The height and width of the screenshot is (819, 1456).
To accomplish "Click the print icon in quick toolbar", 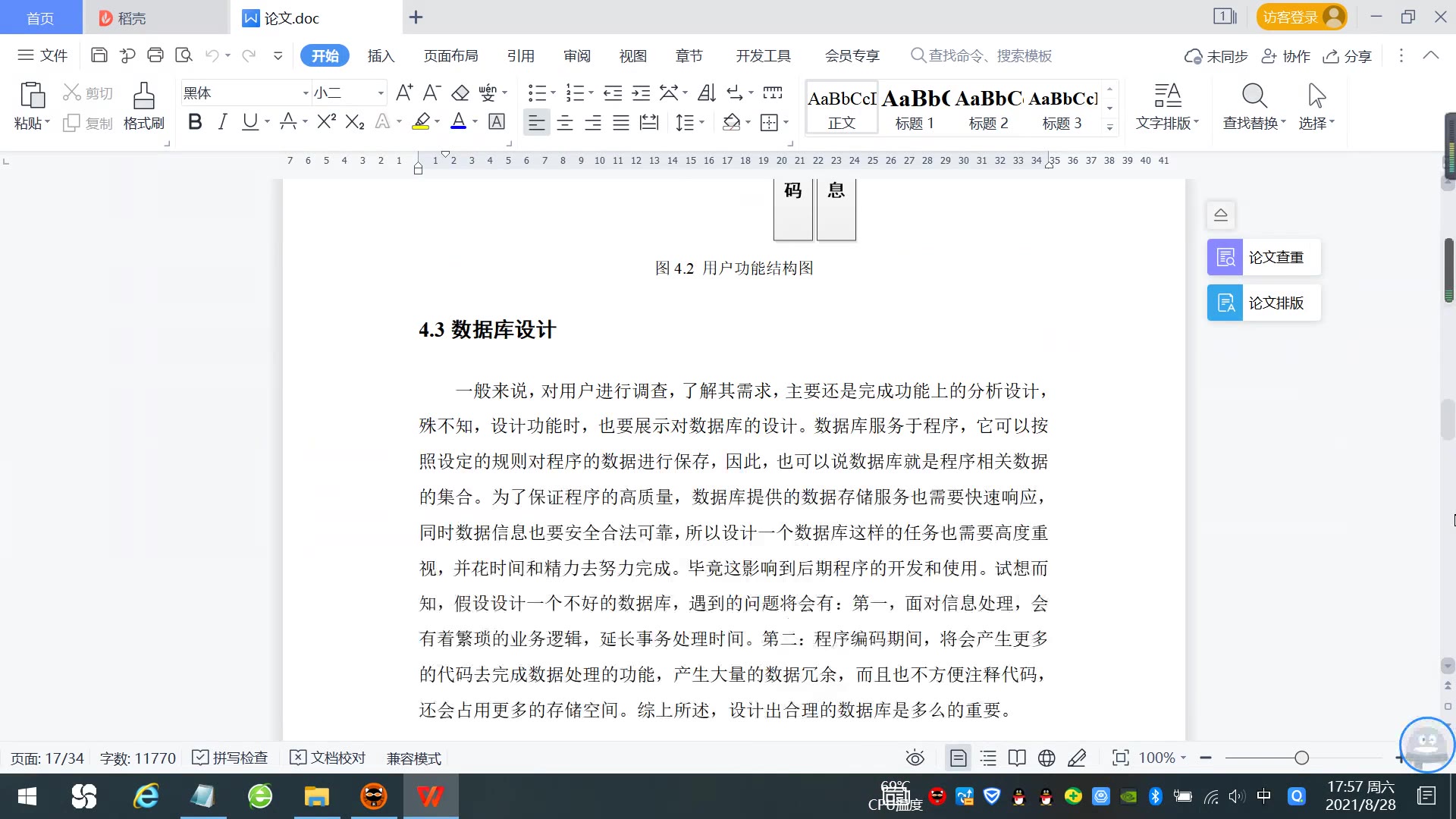I will 155,55.
